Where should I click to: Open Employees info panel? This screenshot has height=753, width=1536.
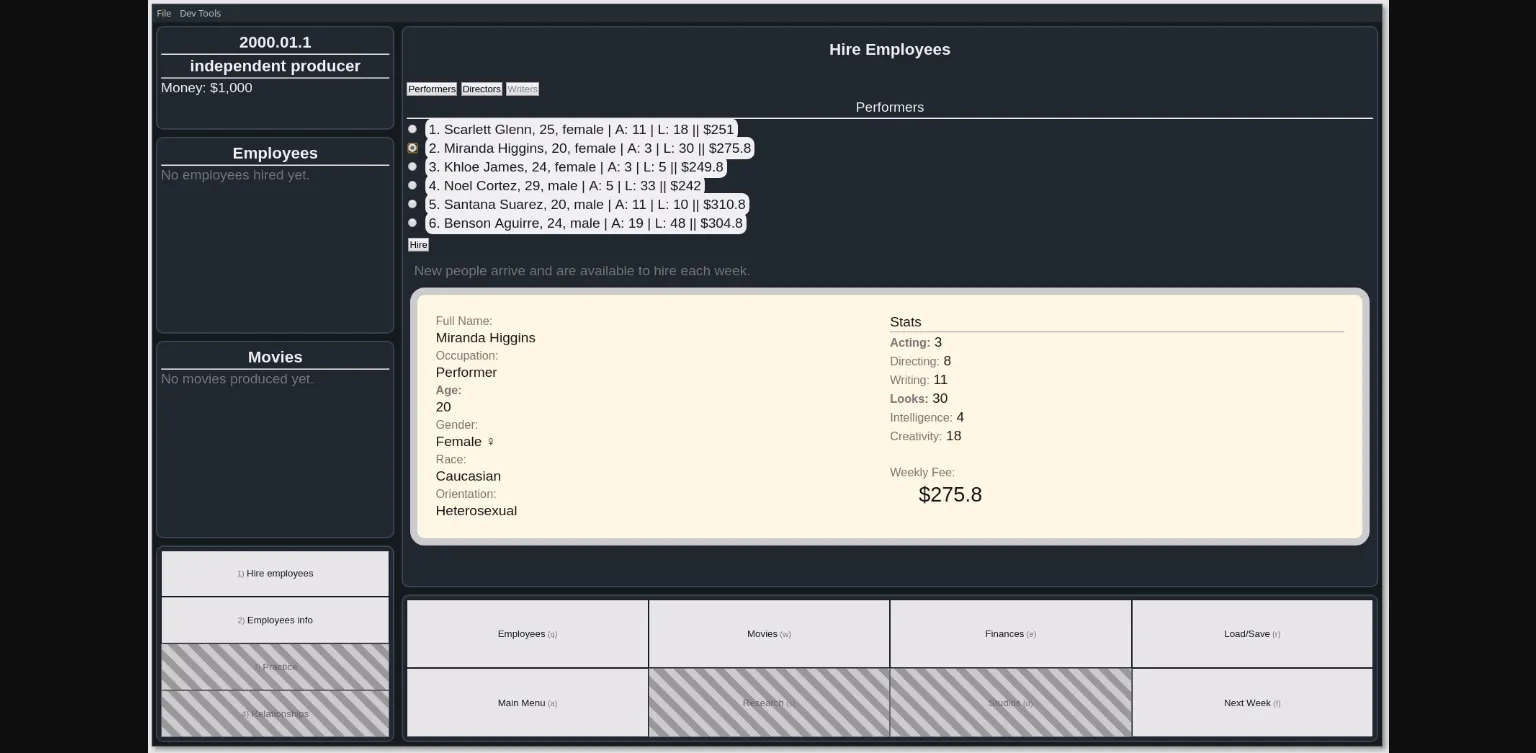(x=275, y=620)
